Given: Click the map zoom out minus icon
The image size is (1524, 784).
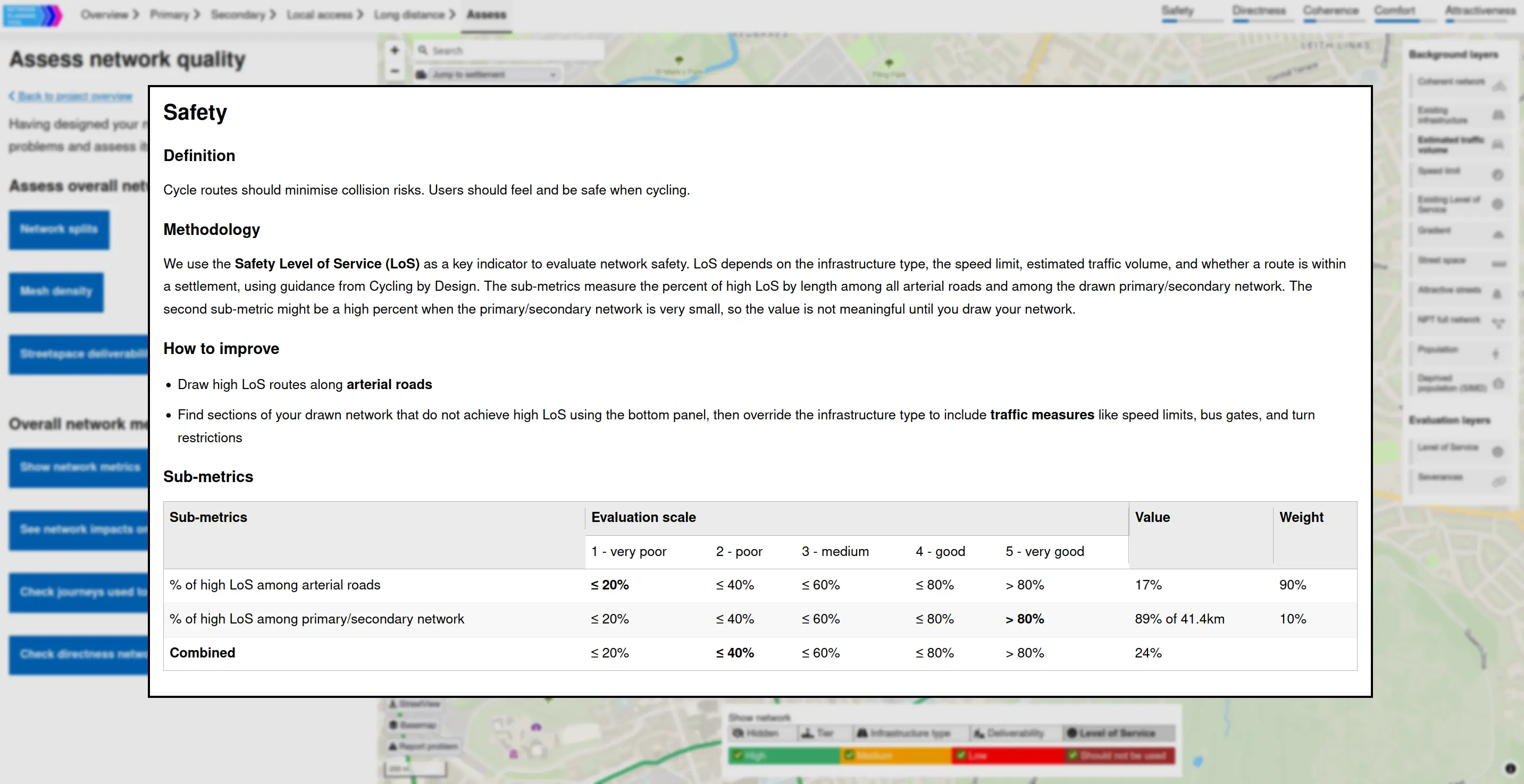Looking at the screenshot, I should coord(395,71).
